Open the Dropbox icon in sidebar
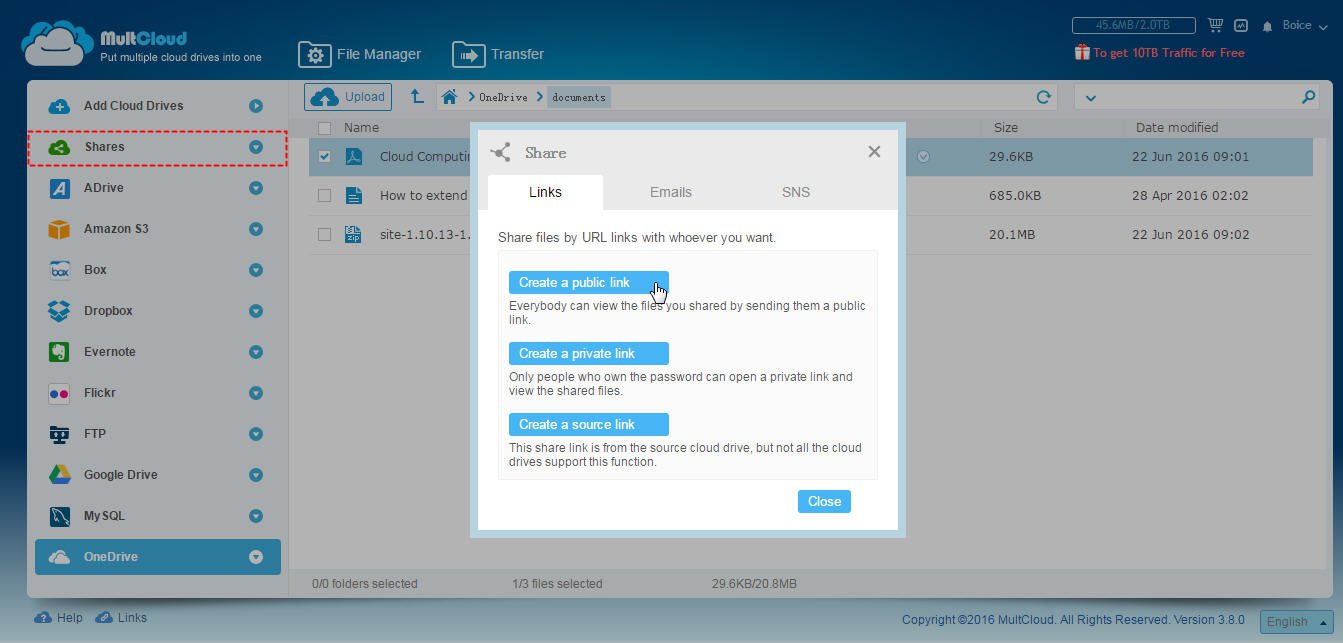 [59, 311]
